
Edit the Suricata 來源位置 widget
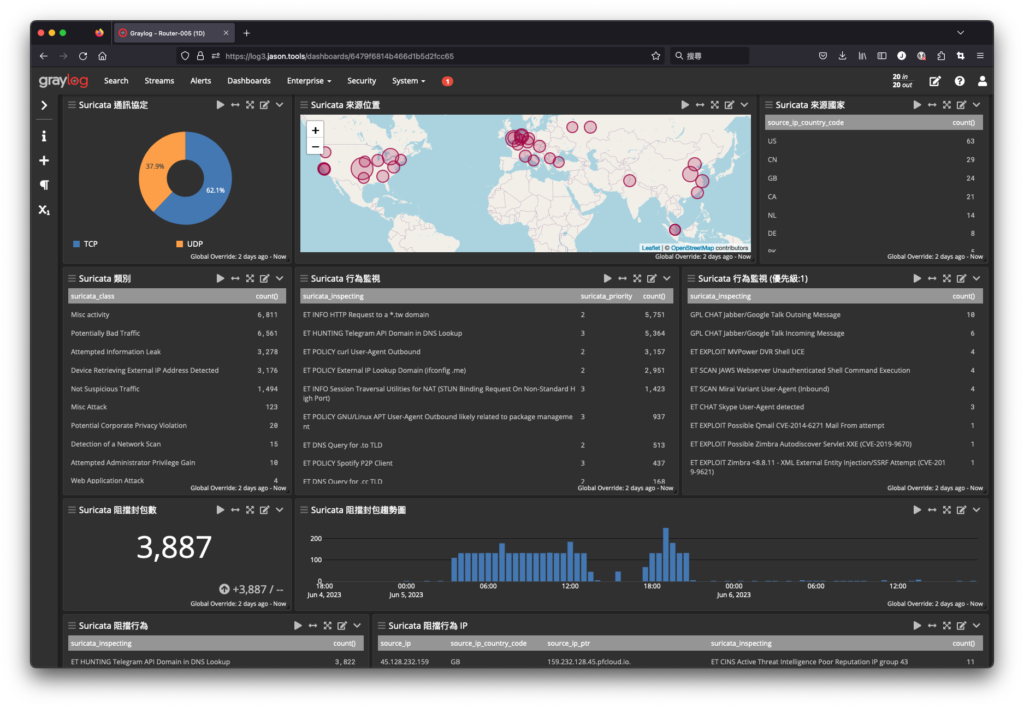pyautogui.click(x=729, y=105)
